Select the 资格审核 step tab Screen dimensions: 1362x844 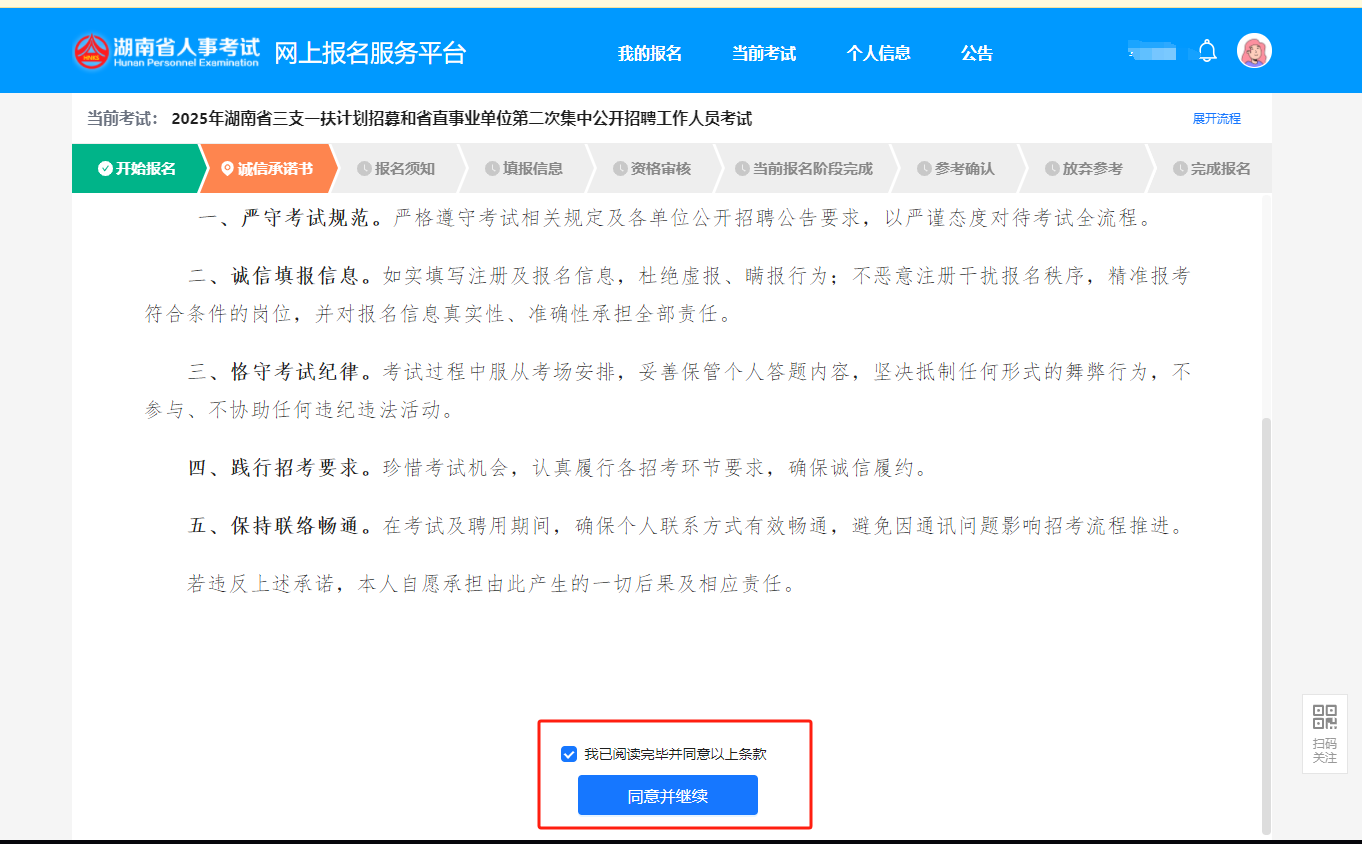click(651, 169)
